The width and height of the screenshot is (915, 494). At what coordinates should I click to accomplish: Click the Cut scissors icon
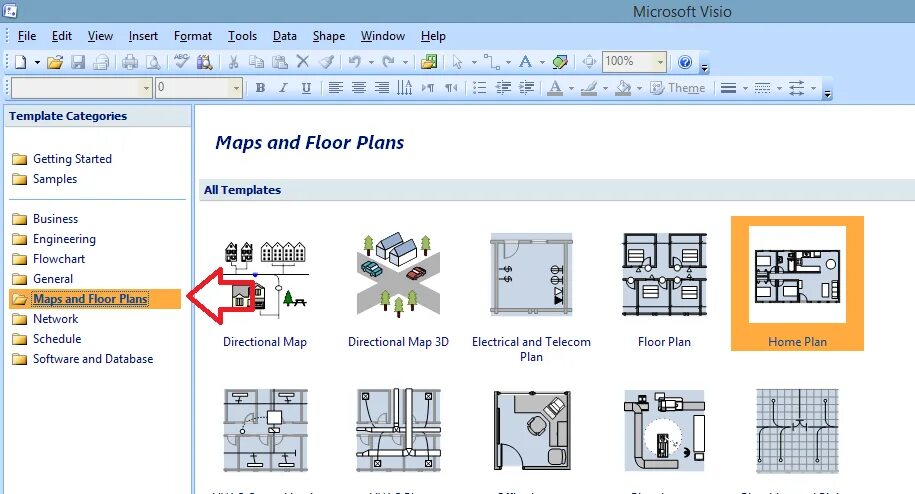click(x=233, y=62)
